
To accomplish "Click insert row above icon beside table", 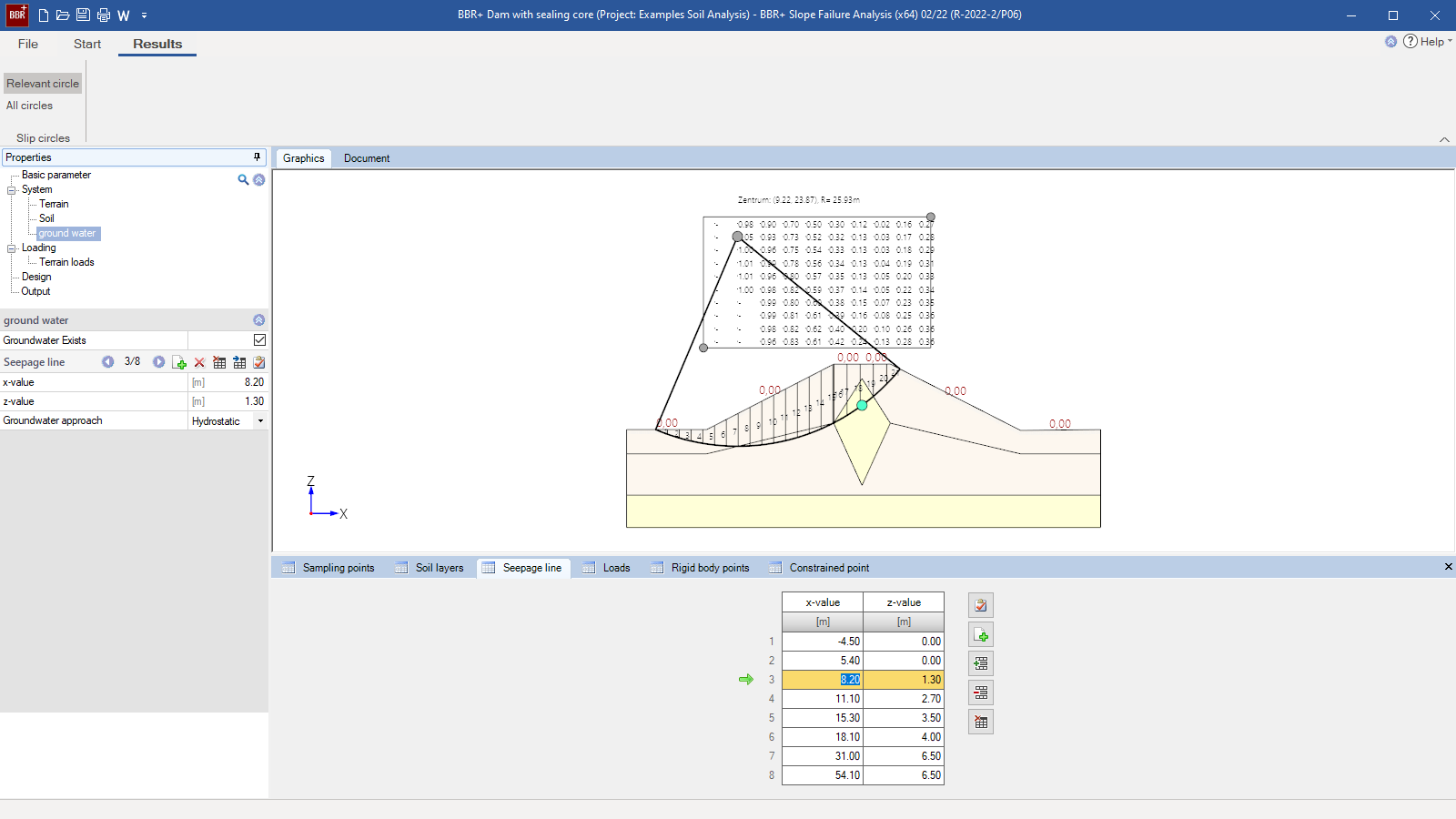I will click(x=981, y=663).
